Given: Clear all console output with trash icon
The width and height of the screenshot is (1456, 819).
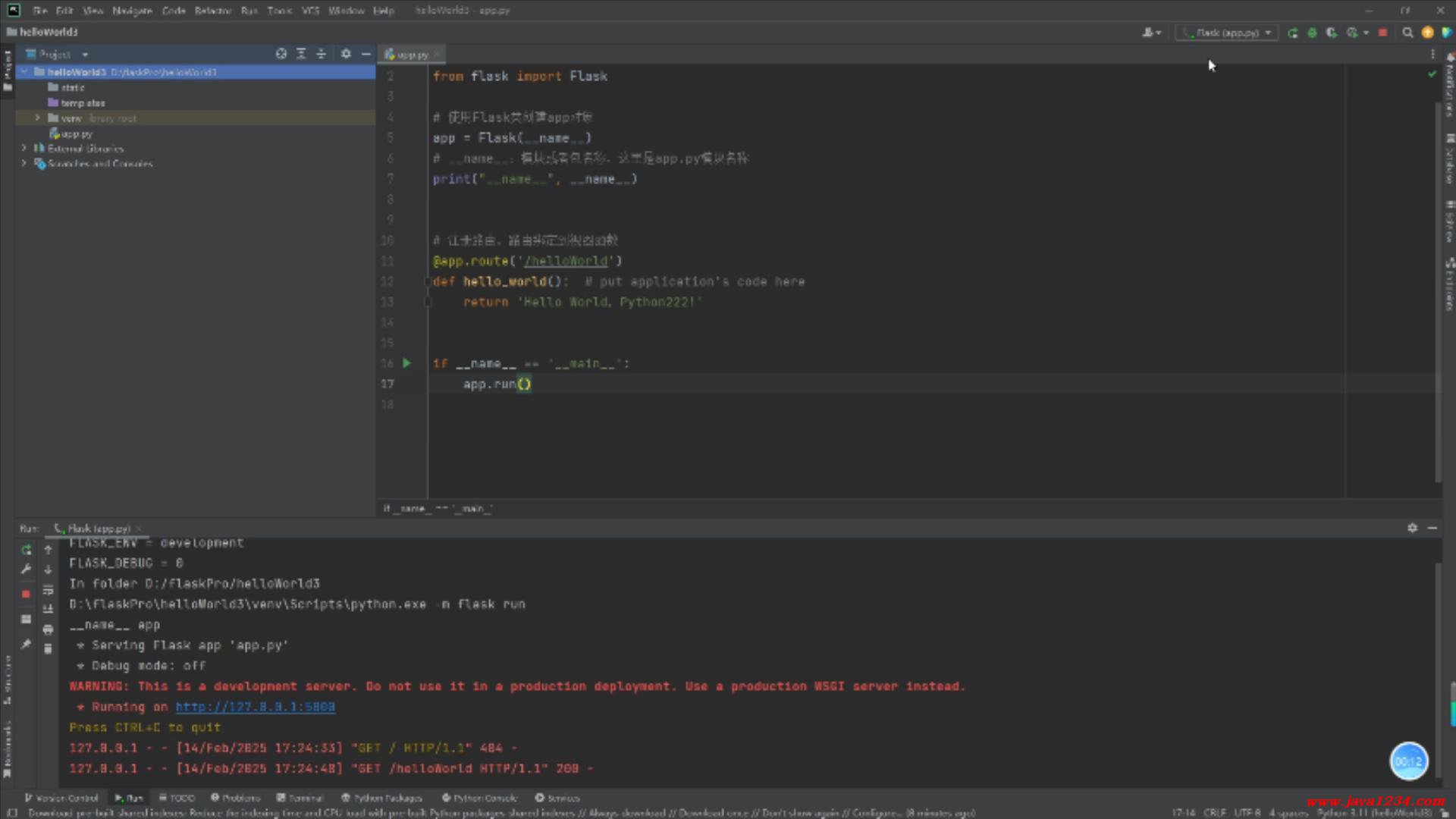Looking at the screenshot, I should 48,649.
